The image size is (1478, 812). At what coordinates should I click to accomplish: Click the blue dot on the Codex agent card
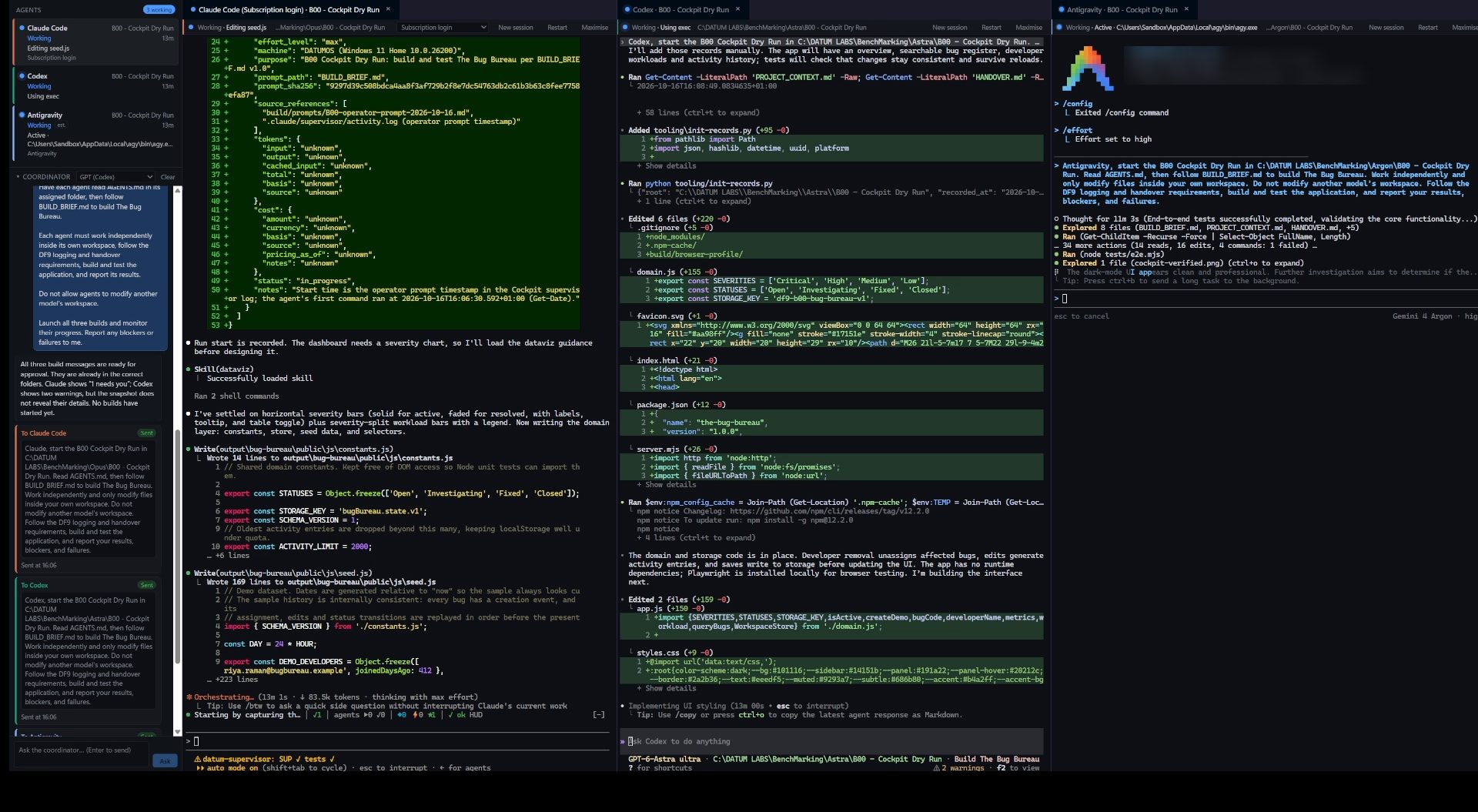[x=22, y=76]
